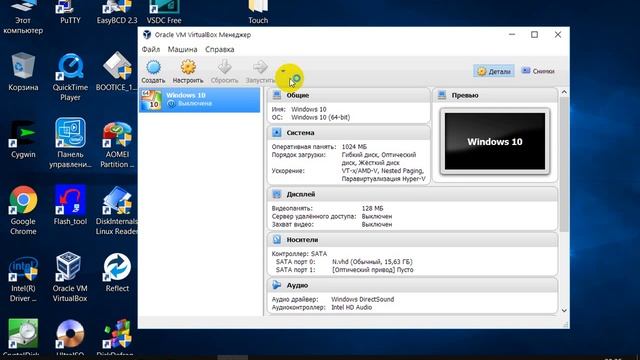The width and height of the screenshot is (640, 360).
Task: Open the Файл menu
Action: [151, 49]
